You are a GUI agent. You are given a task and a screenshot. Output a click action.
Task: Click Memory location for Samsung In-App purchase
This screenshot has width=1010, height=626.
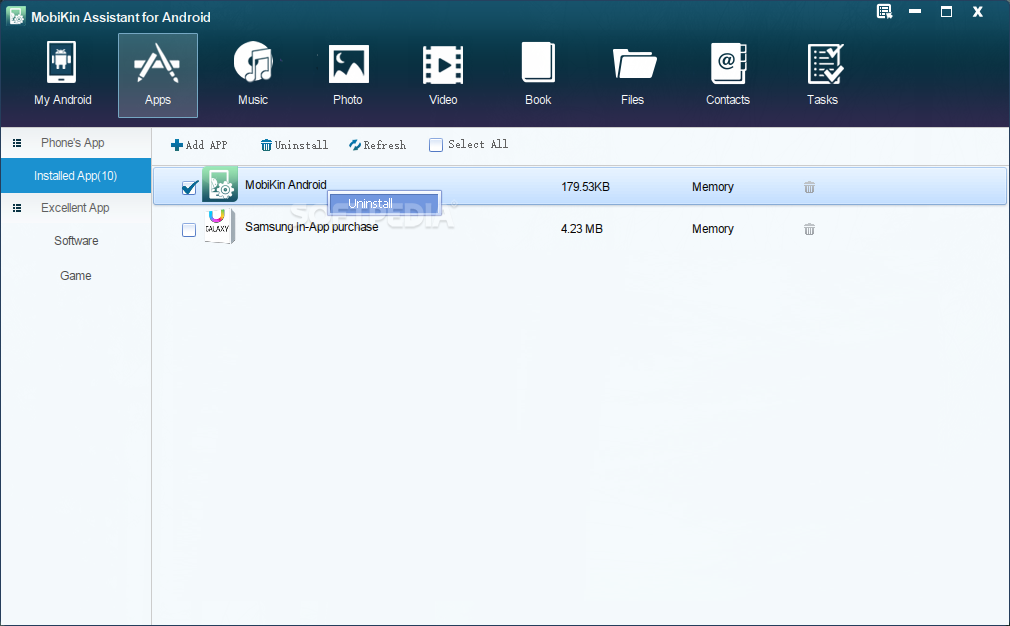[x=713, y=229]
